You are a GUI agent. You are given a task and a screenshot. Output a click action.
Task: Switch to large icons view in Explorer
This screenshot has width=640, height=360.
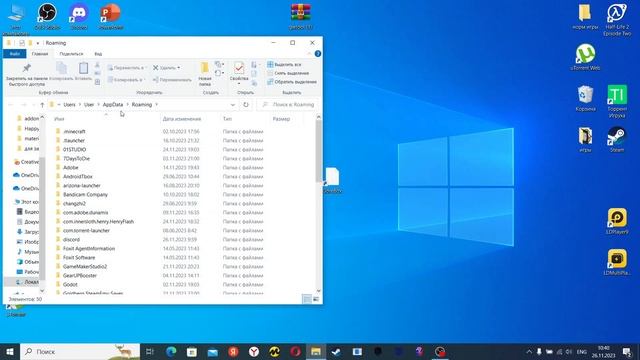click(316, 299)
